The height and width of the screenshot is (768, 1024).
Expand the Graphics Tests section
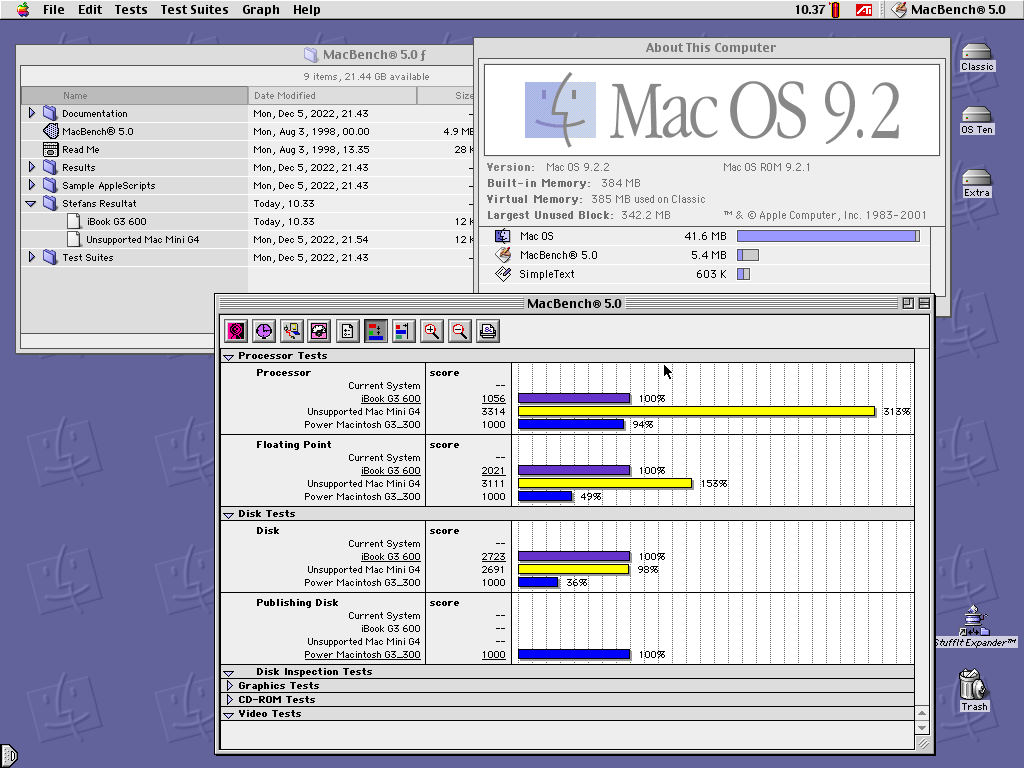coord(229,686)
